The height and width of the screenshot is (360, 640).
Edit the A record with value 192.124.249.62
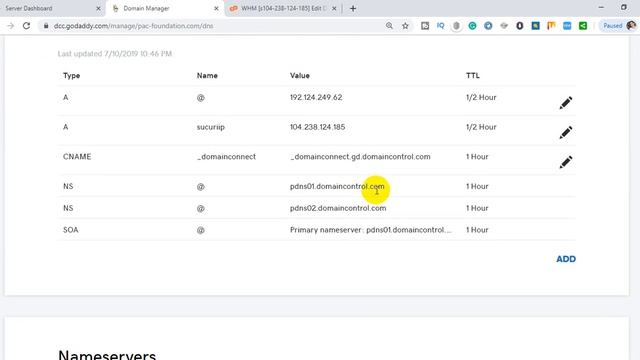click(x=565, y=103)
